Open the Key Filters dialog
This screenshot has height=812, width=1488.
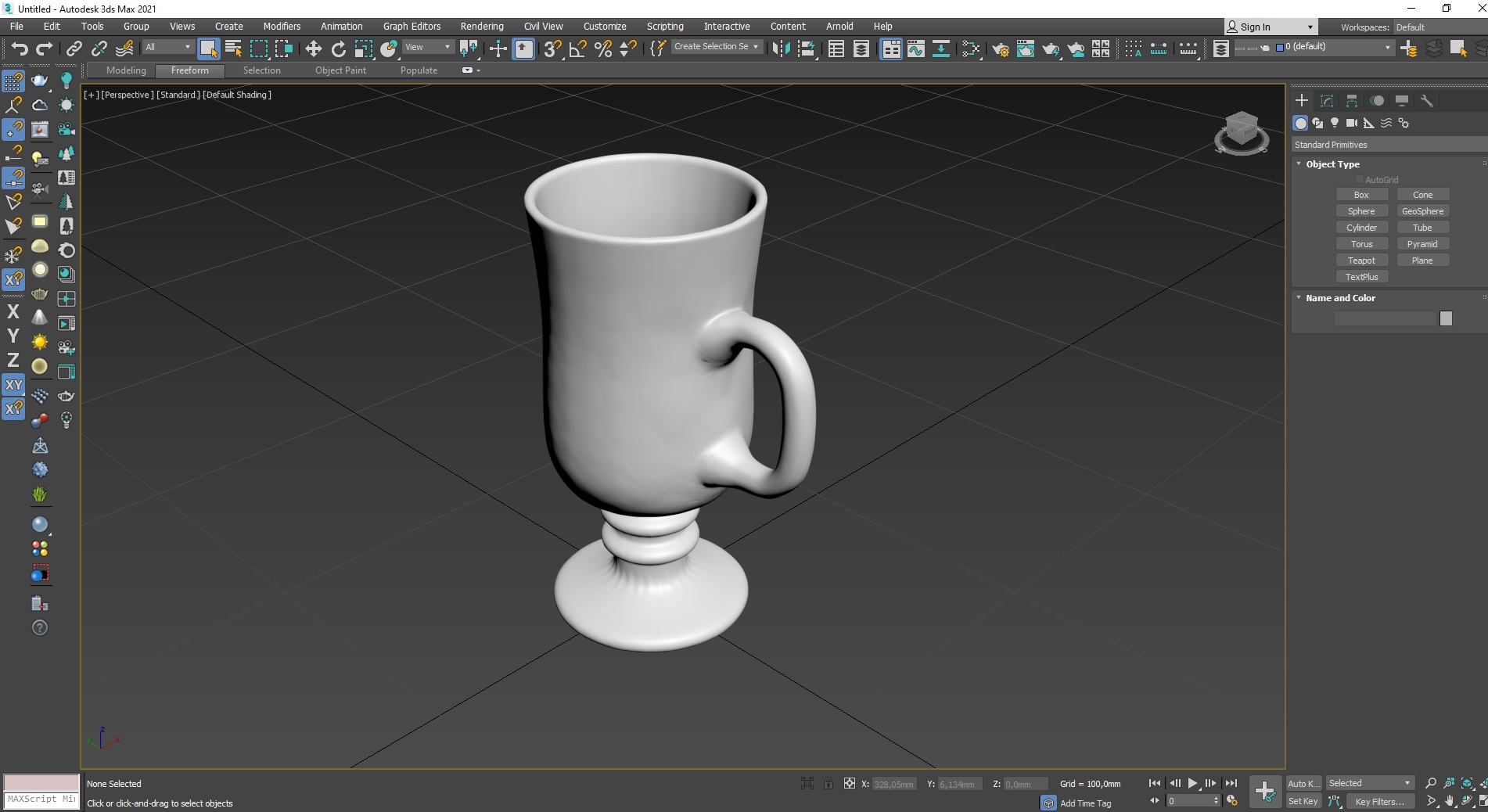click(x=1381, y=801)
